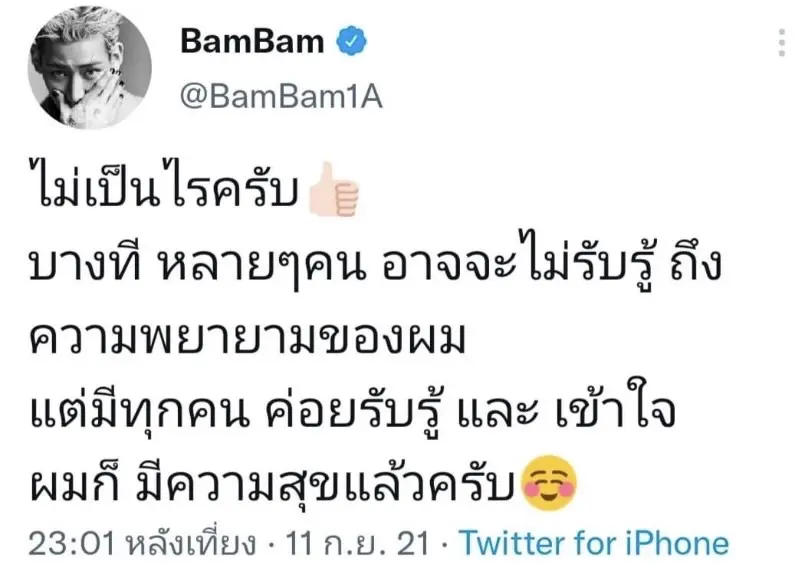This screenshot has width=808, height=587.
Task: Open BamBam's profile picture
Action: coord(90,68)
